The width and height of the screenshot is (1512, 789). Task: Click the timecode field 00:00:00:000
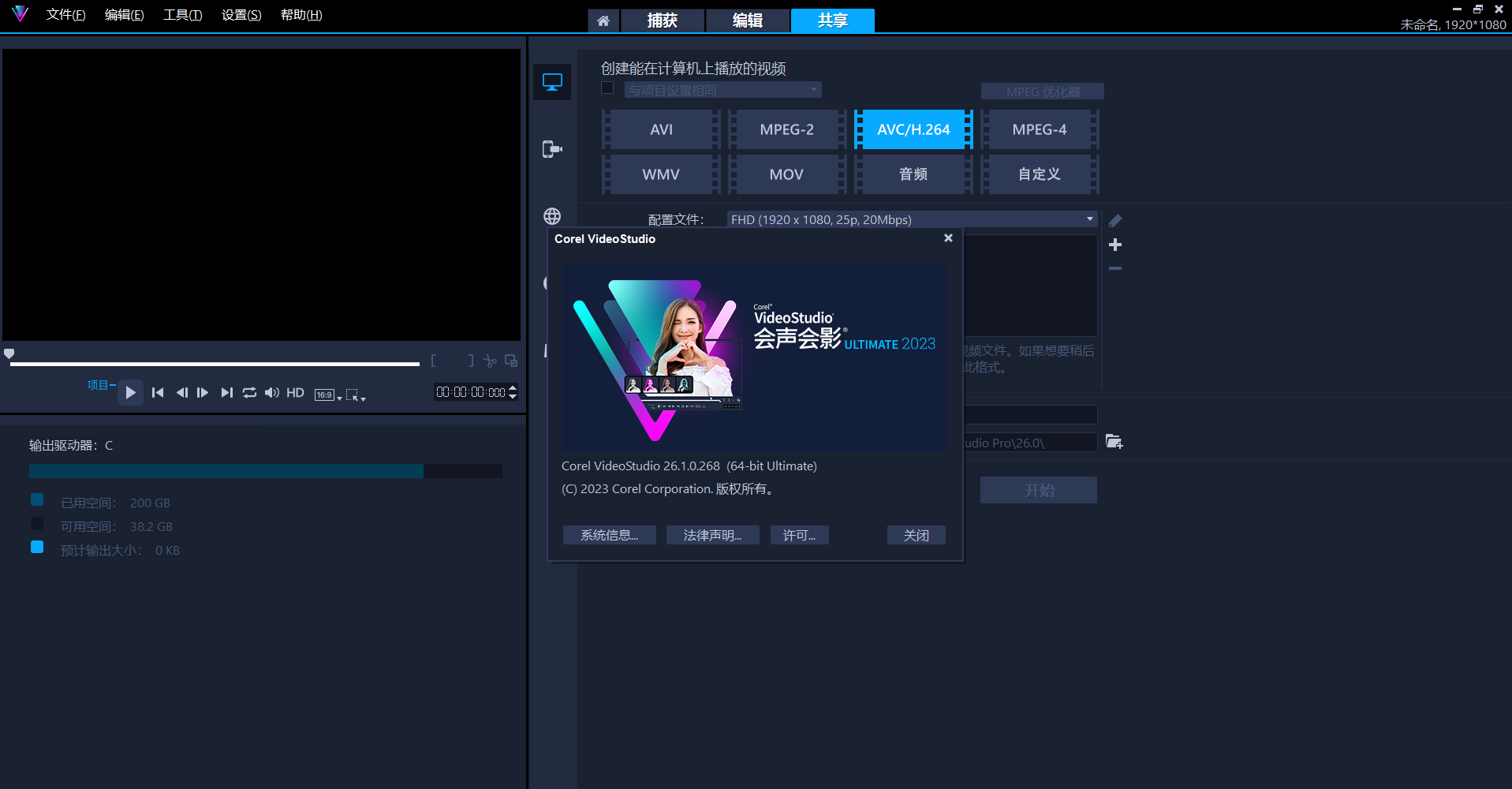pyautogui.click(x=471, y=392)
